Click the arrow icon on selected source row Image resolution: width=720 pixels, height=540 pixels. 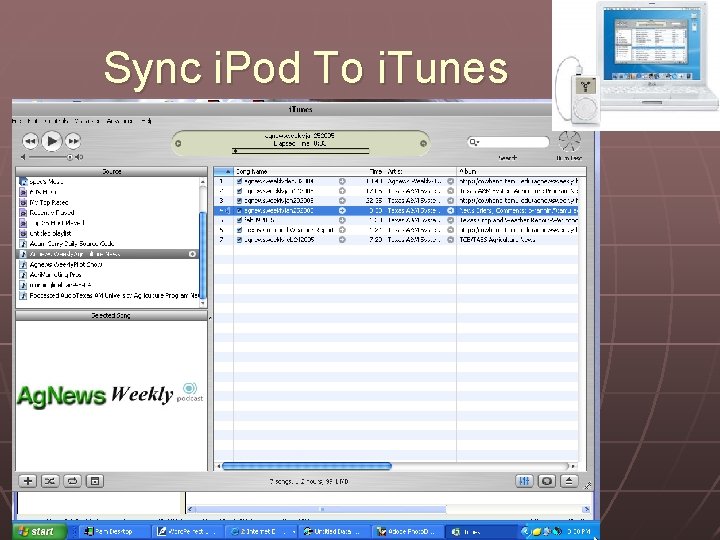(x=192, y=254)
